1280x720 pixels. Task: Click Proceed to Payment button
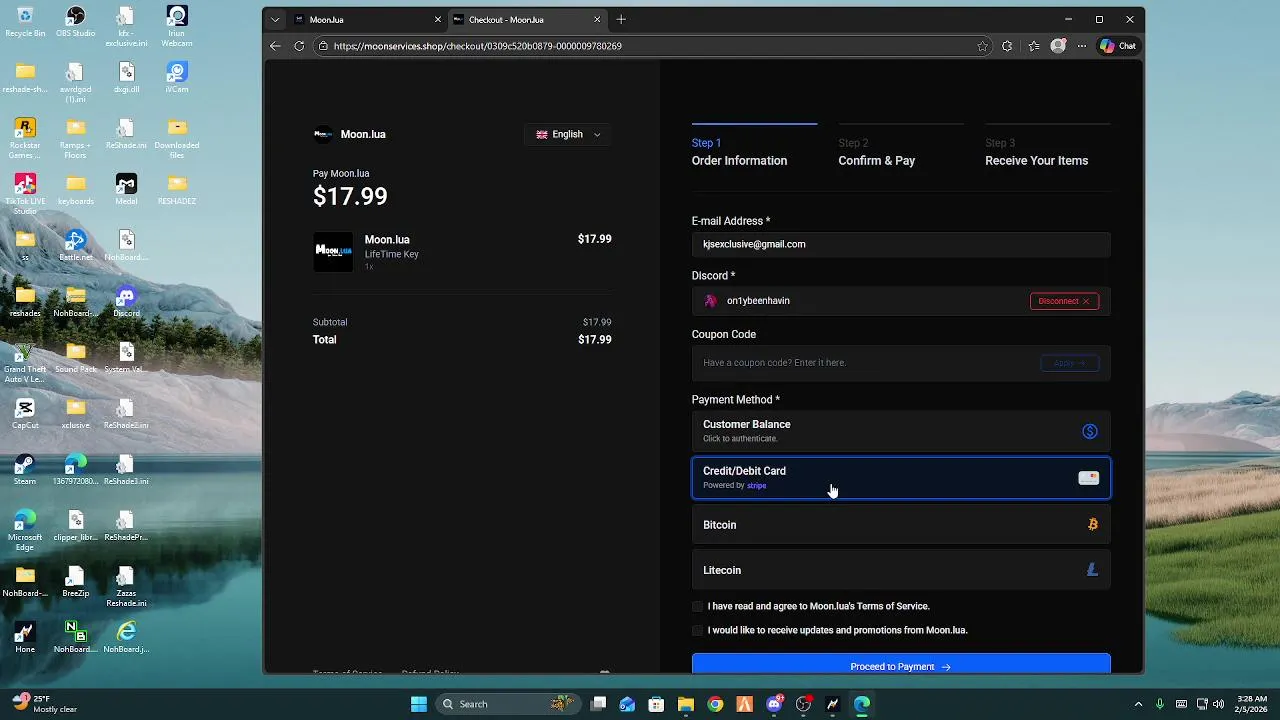[901, 665]
